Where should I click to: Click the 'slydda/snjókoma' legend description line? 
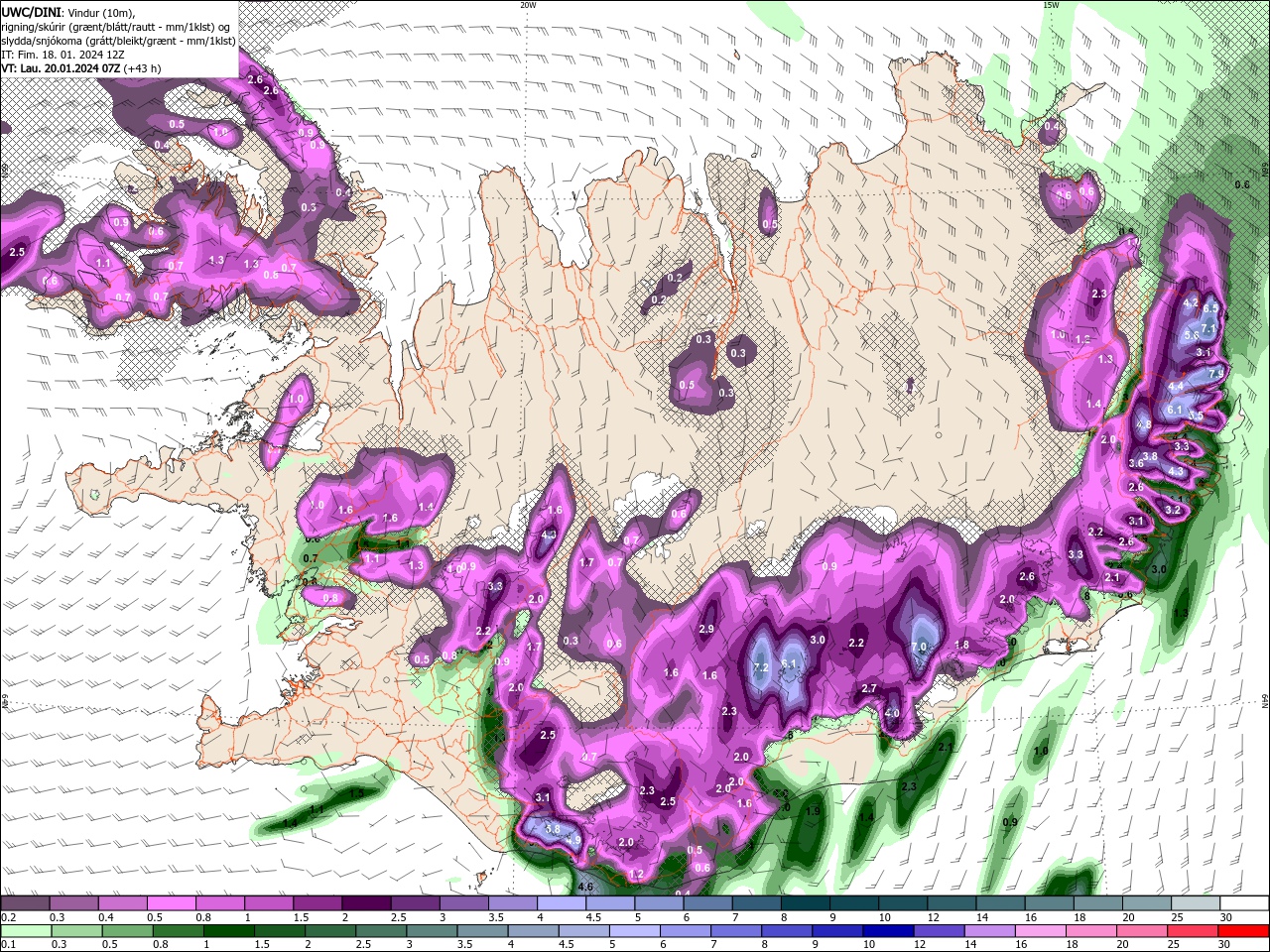(118, 41)
